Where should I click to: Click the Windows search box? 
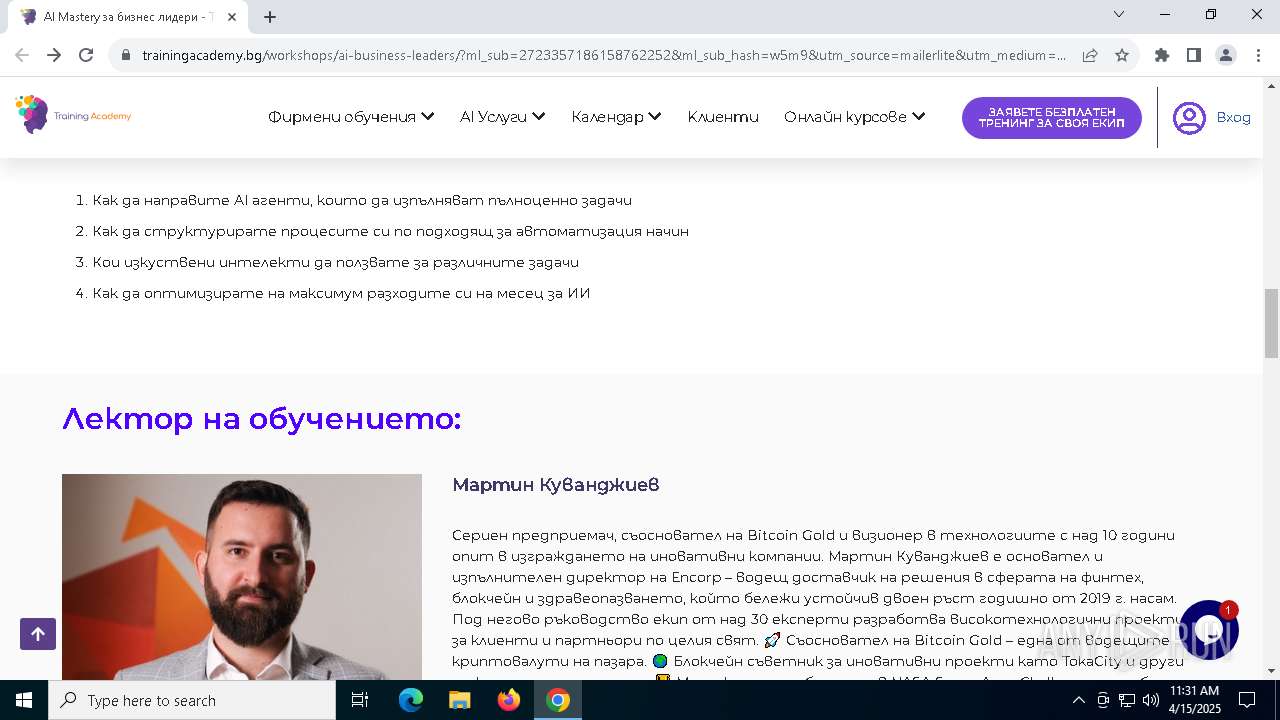click(x=192, y=700)
